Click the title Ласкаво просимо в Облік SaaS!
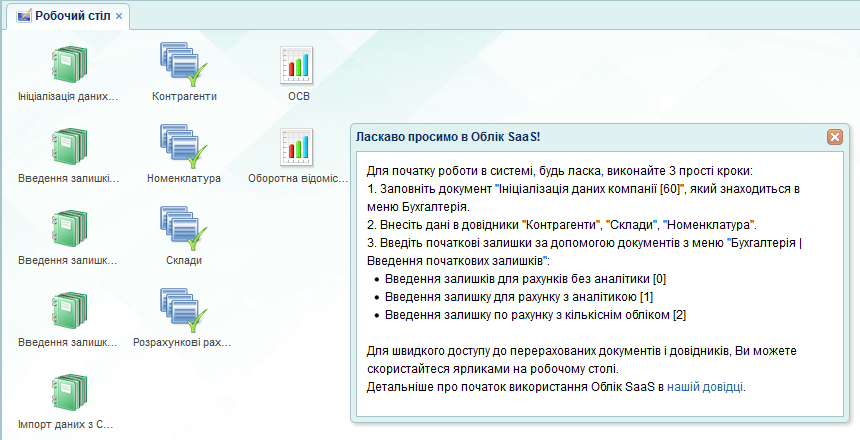Screen dimensions: 860x440 (448, 137)
